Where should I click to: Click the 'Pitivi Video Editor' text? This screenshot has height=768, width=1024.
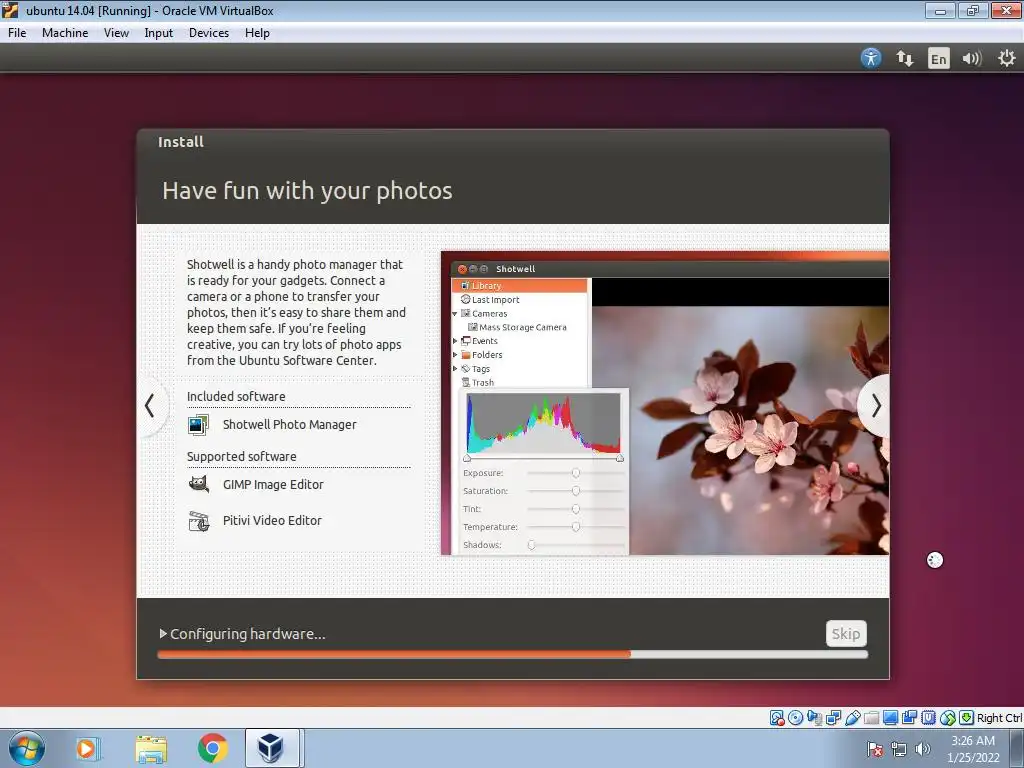[x=272, y=520]
